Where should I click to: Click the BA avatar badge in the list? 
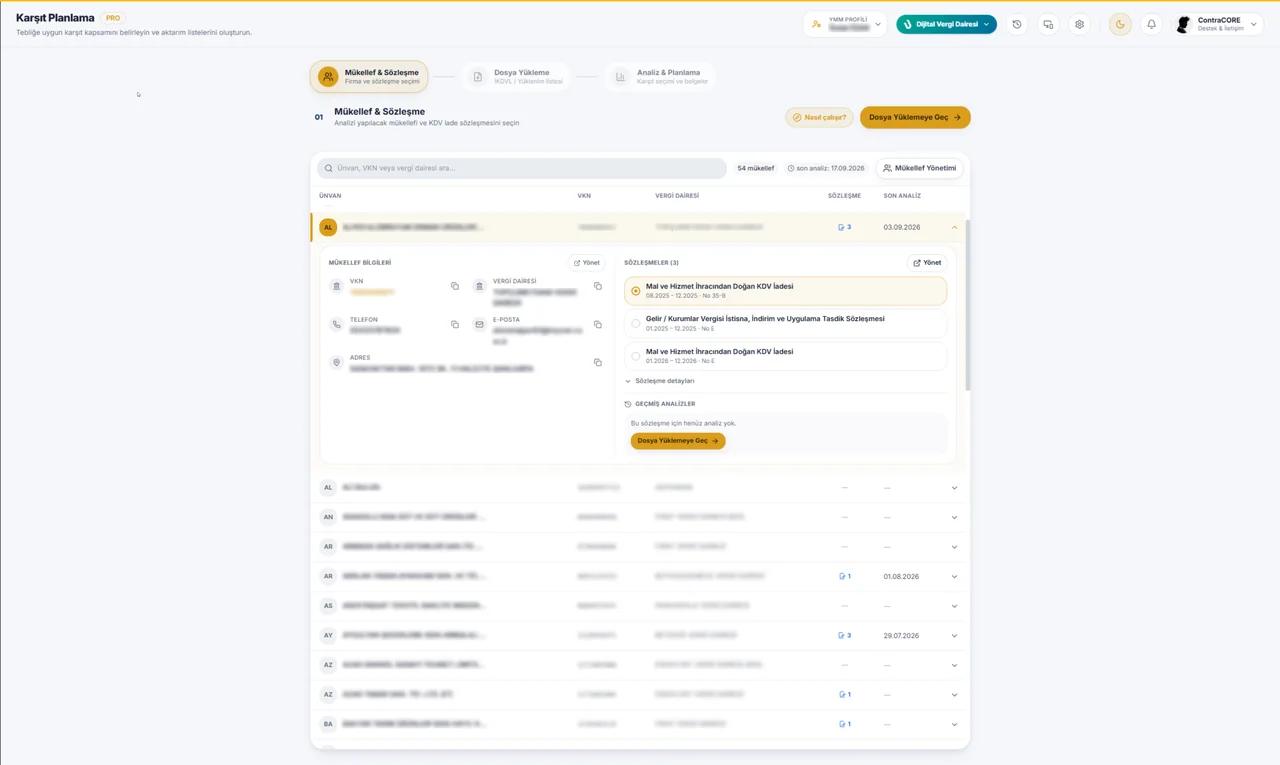click(x=328, y=724)
